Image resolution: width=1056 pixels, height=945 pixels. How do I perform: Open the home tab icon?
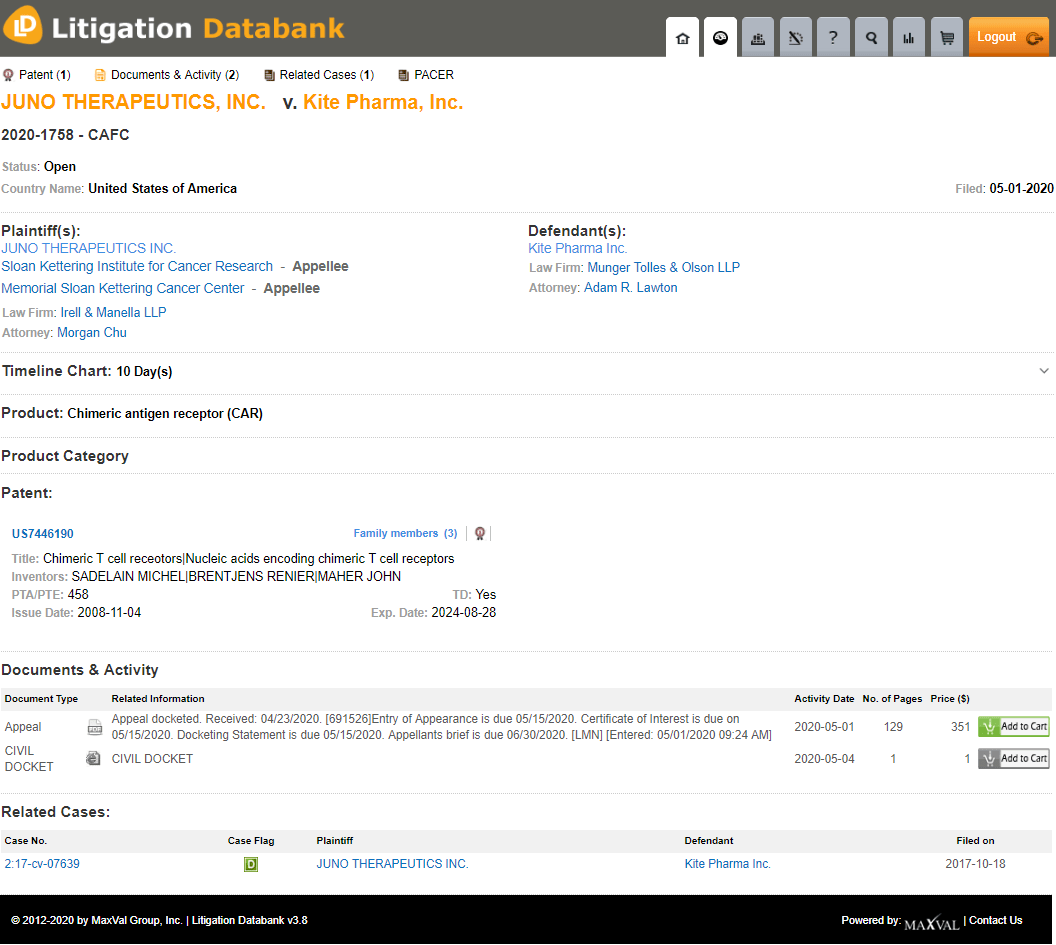[x=682, y=38]
